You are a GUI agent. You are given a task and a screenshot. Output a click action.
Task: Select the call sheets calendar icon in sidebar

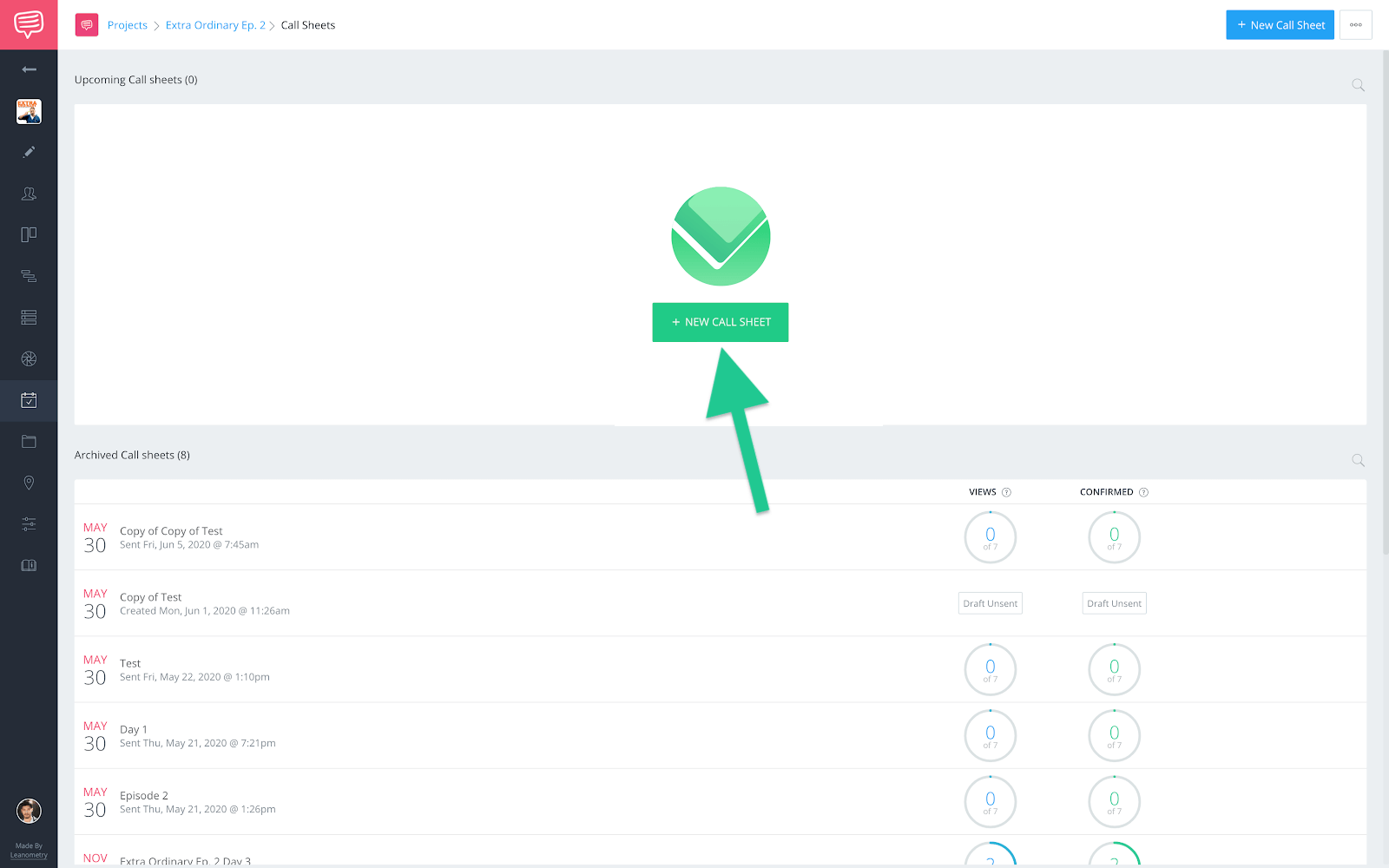pos(29,400)
